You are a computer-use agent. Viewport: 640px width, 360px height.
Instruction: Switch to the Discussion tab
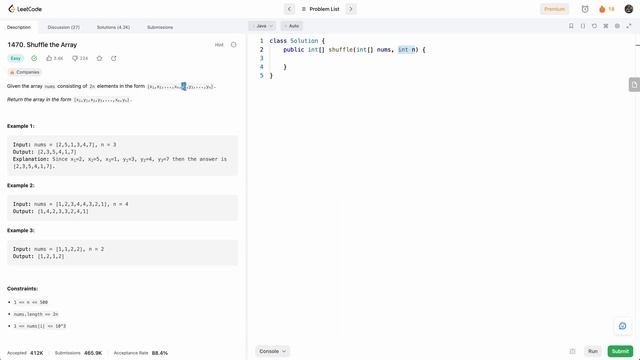pos(64,27)
